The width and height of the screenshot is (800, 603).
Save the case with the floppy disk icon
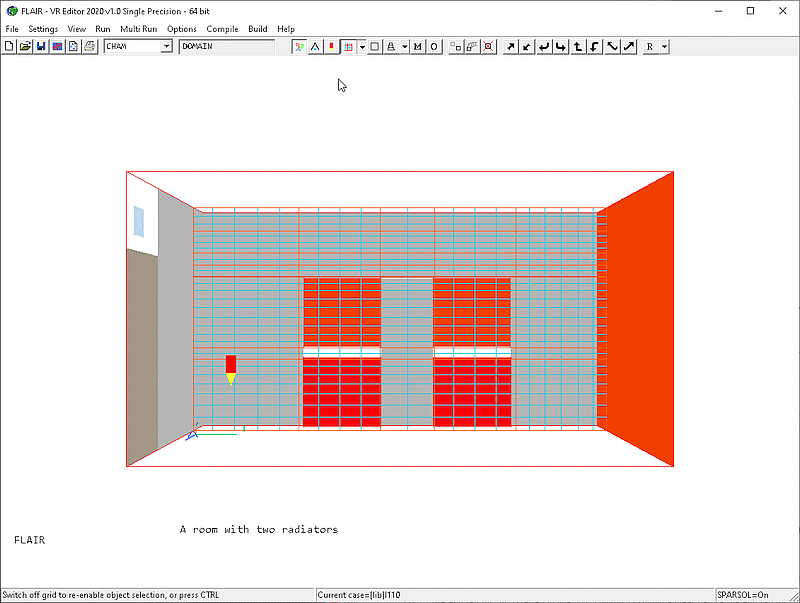tap(41, 47)
